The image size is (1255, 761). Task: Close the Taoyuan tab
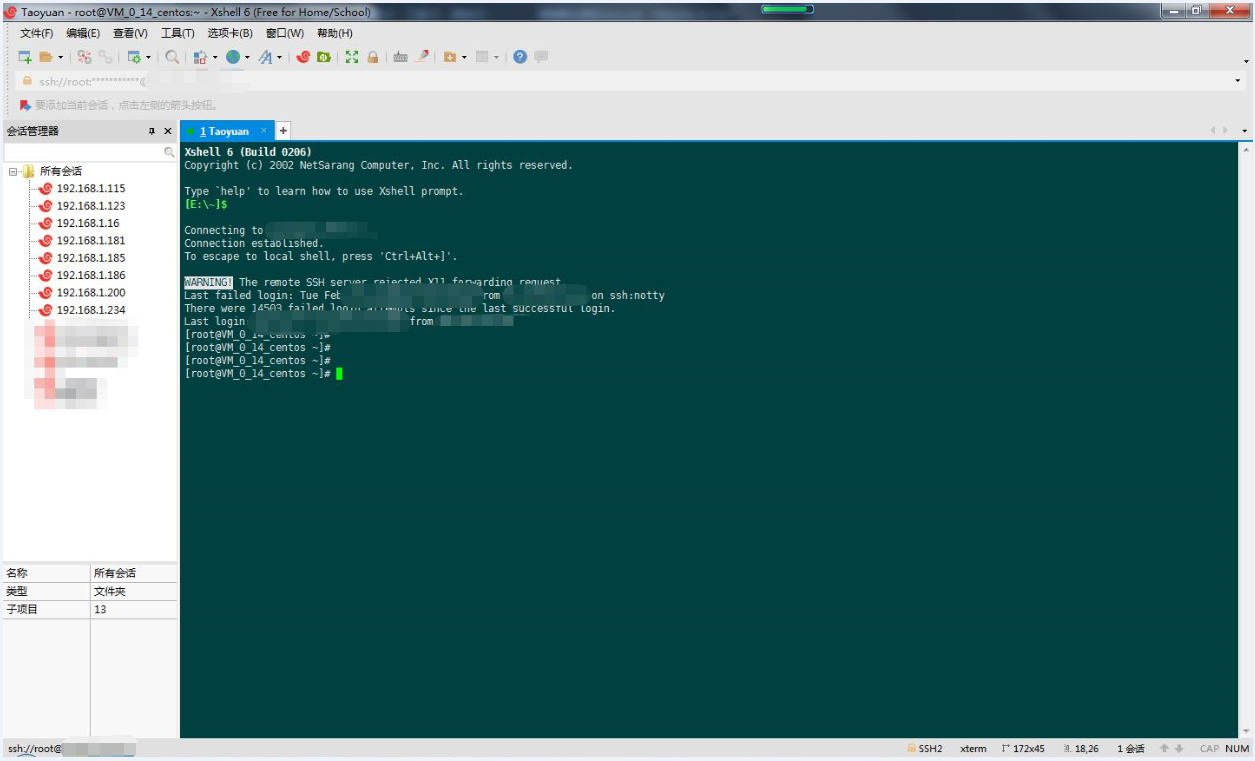(x=264, y=131)
